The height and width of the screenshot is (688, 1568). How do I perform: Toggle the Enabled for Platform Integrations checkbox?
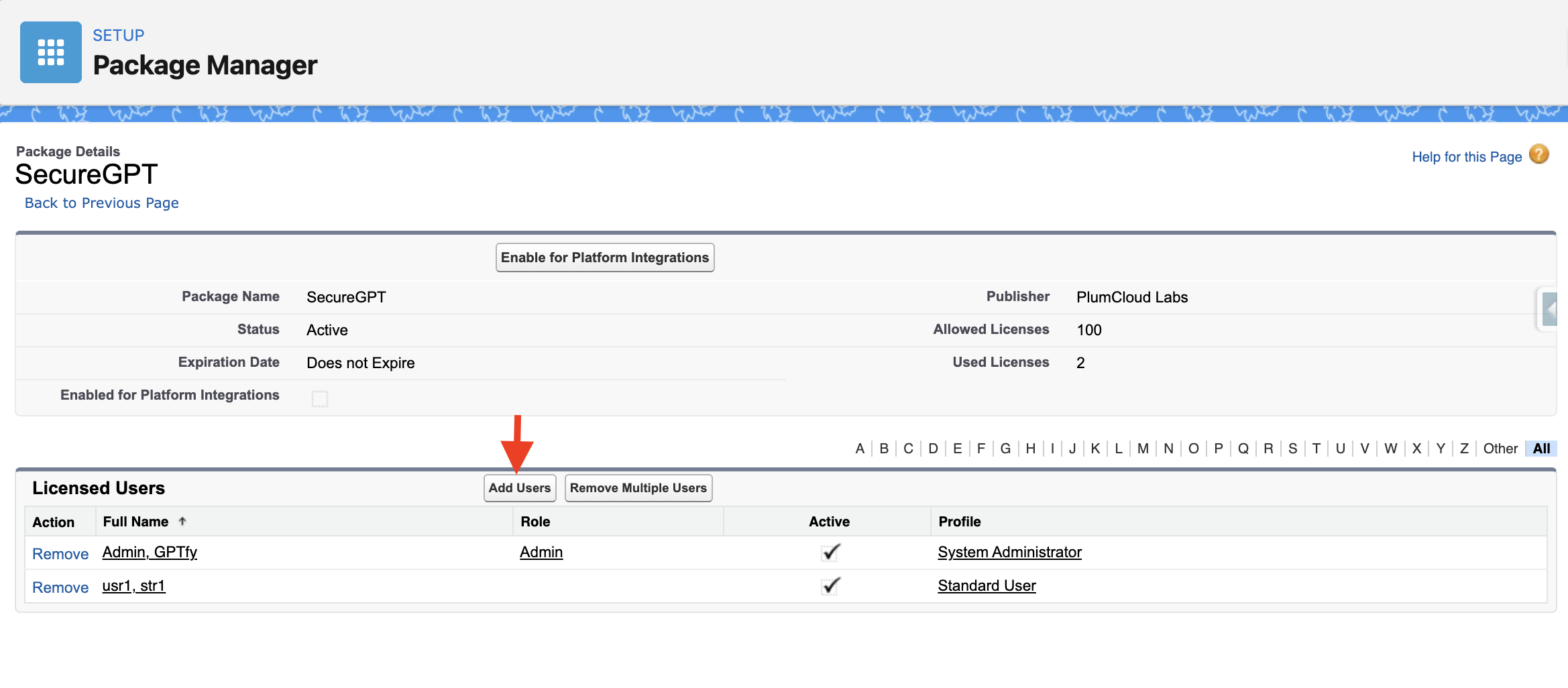point(320,398)
